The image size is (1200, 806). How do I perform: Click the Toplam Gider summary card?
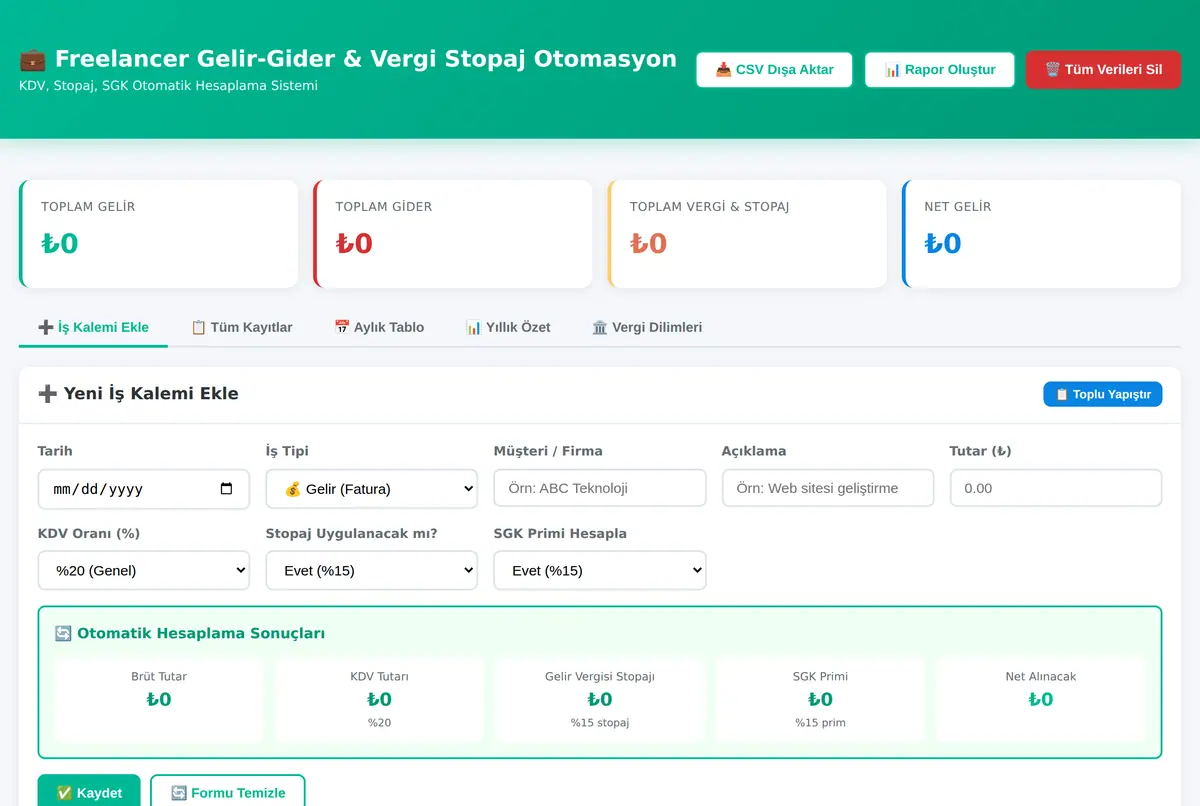click(x=453, y=234)
